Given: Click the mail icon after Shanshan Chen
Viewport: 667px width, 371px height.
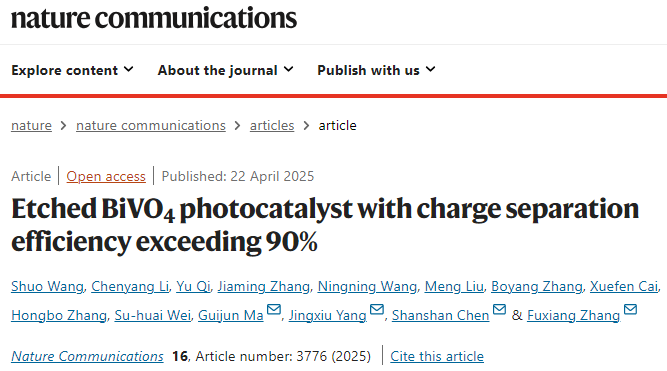Looking at the screenshot, I should 499,309.
